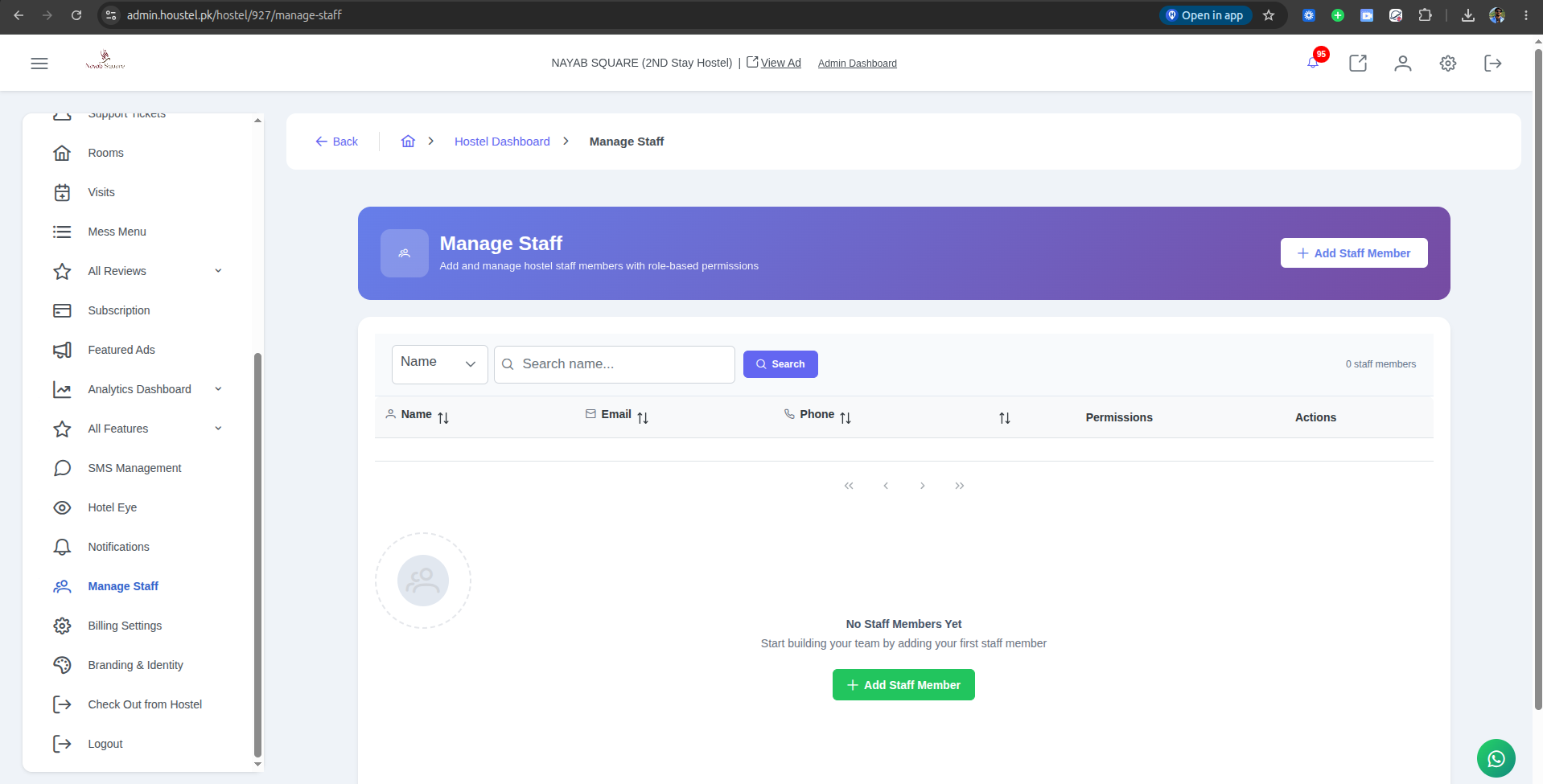The height and width of the screenshot is (784, 1543).
Task: Open the settings gear icon in header
Action: click(1448, 64)
